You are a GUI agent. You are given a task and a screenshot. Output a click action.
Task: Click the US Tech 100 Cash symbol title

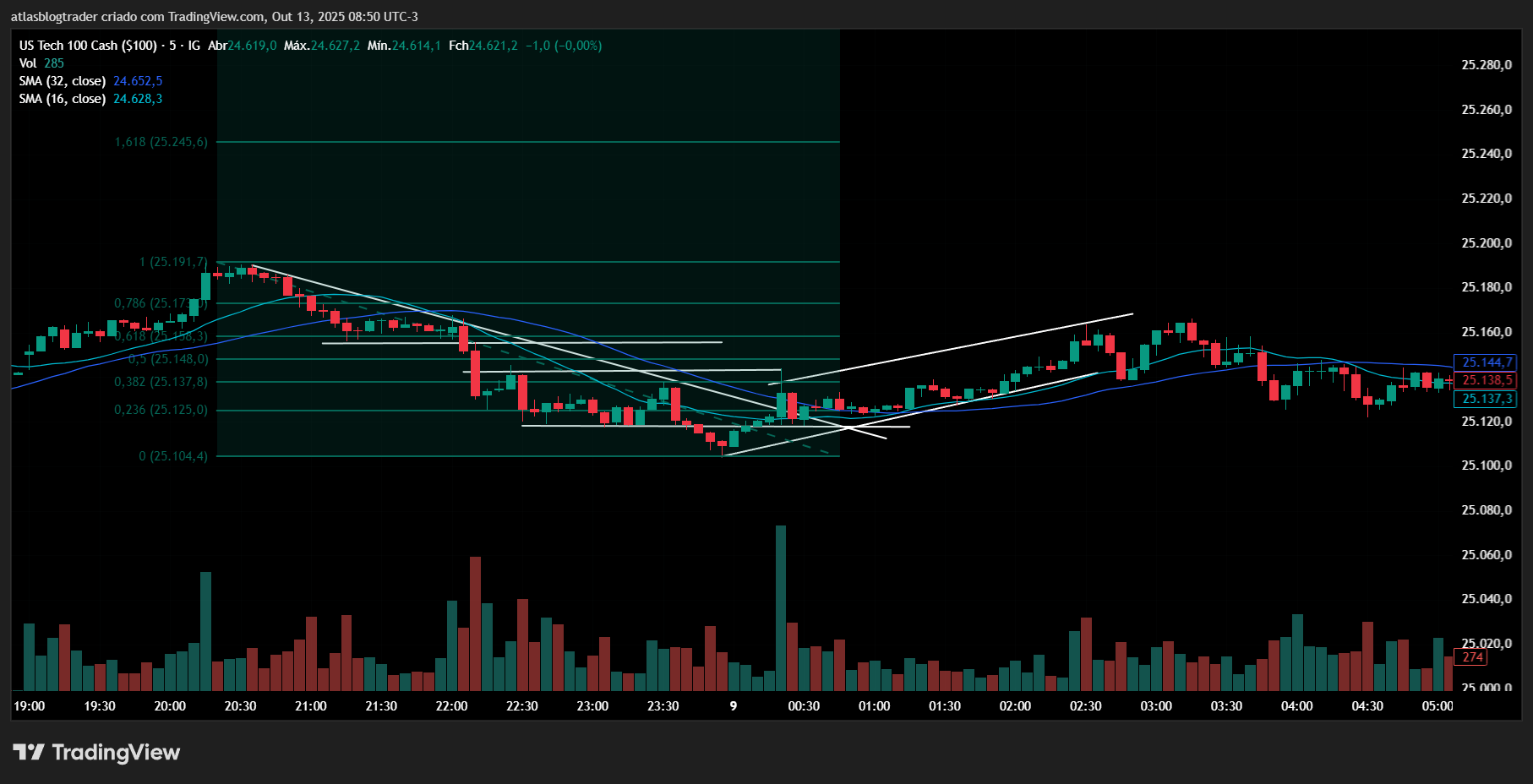click(x=88, y=46)
